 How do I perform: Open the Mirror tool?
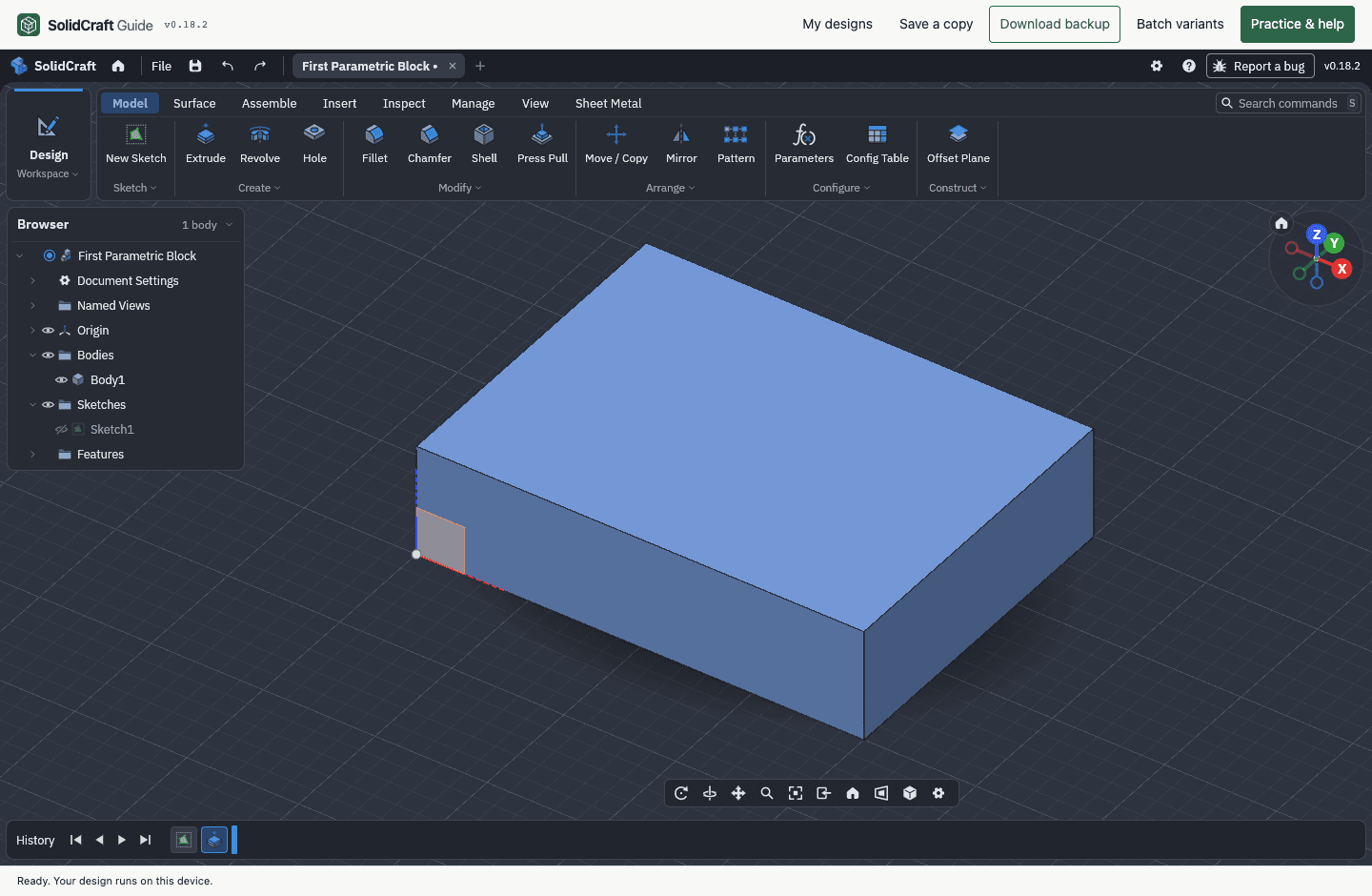(x=681, y=145)
